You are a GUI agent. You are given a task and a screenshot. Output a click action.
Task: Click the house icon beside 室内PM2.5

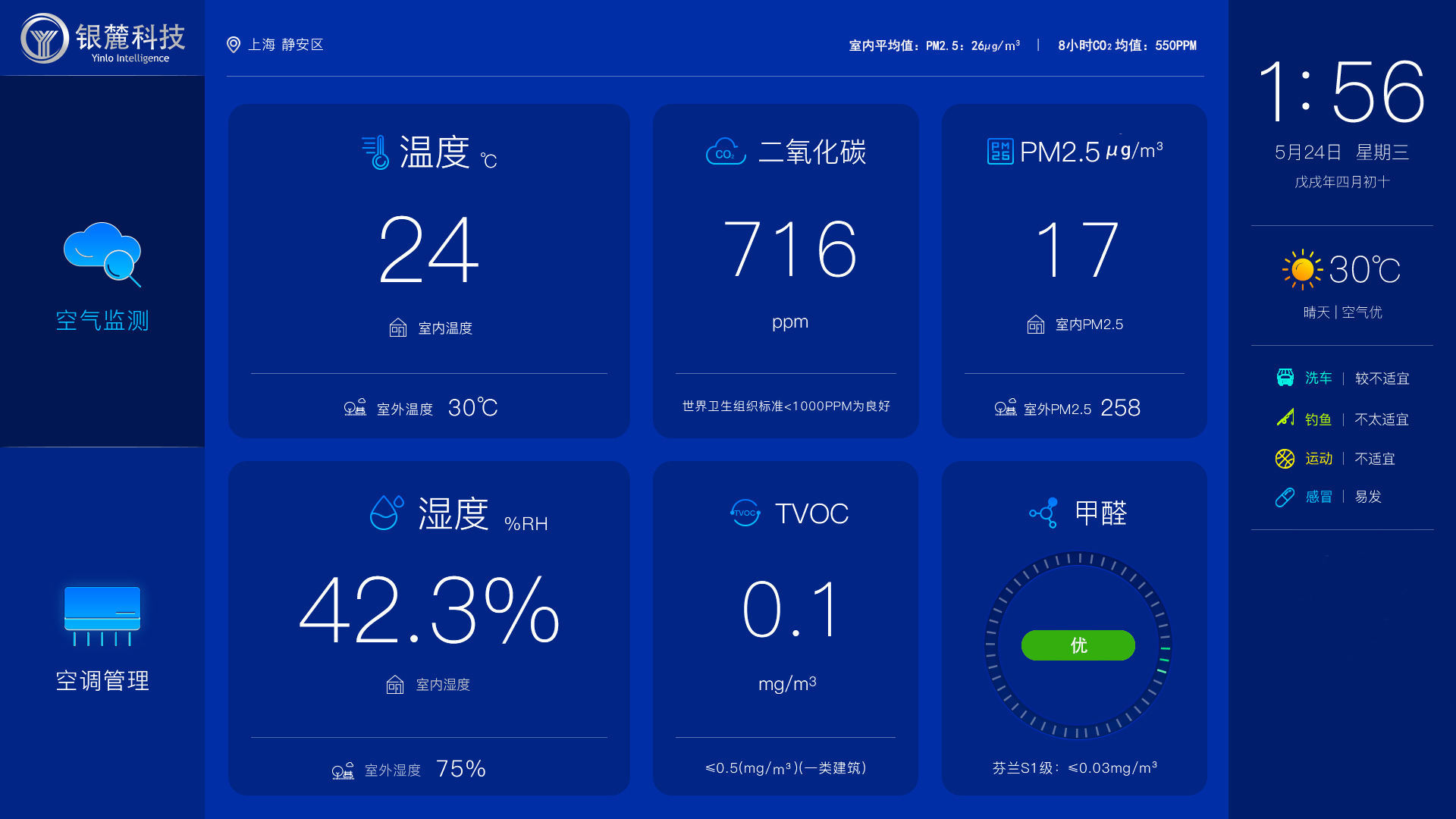(x=1036, y=325)
